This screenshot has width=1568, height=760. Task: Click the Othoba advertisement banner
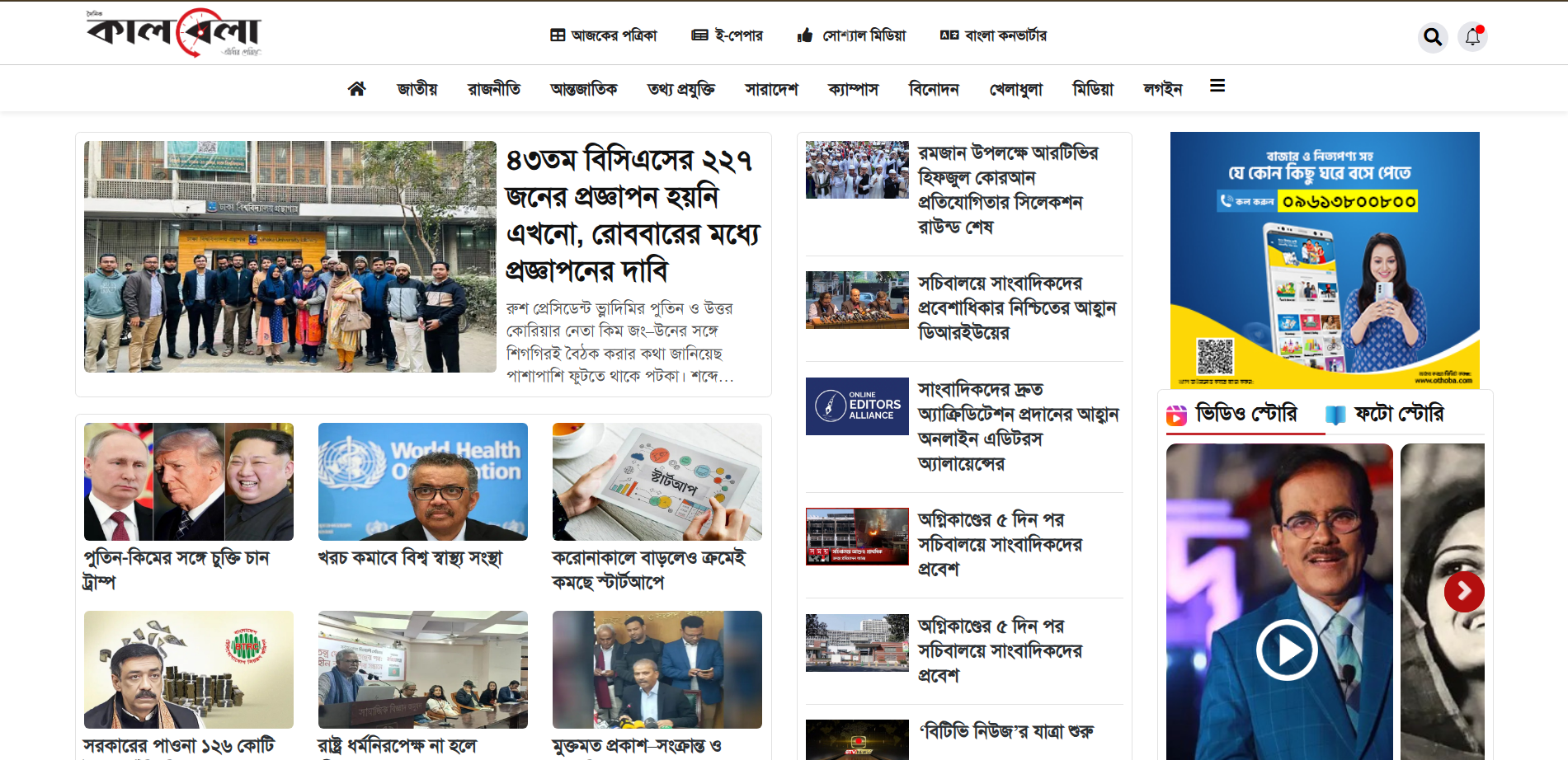pos(1324,260)
